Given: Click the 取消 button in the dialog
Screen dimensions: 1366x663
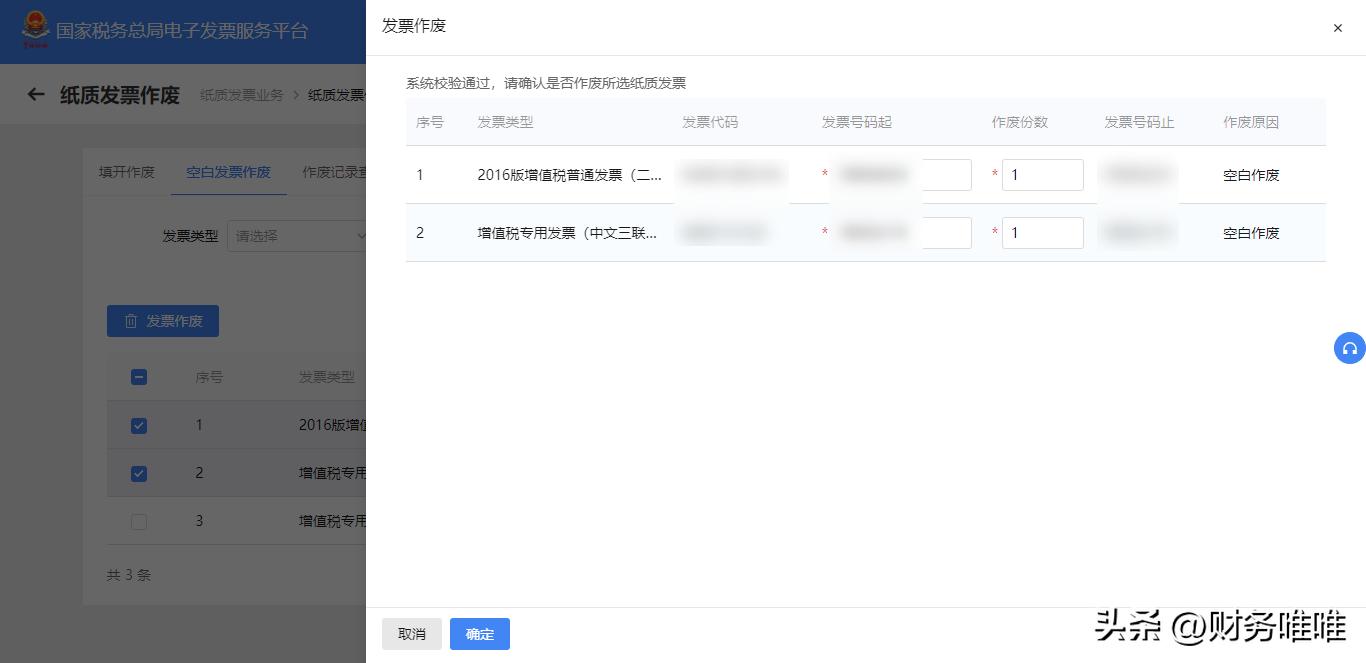Looking at the screenshot, I should point(412,633).
